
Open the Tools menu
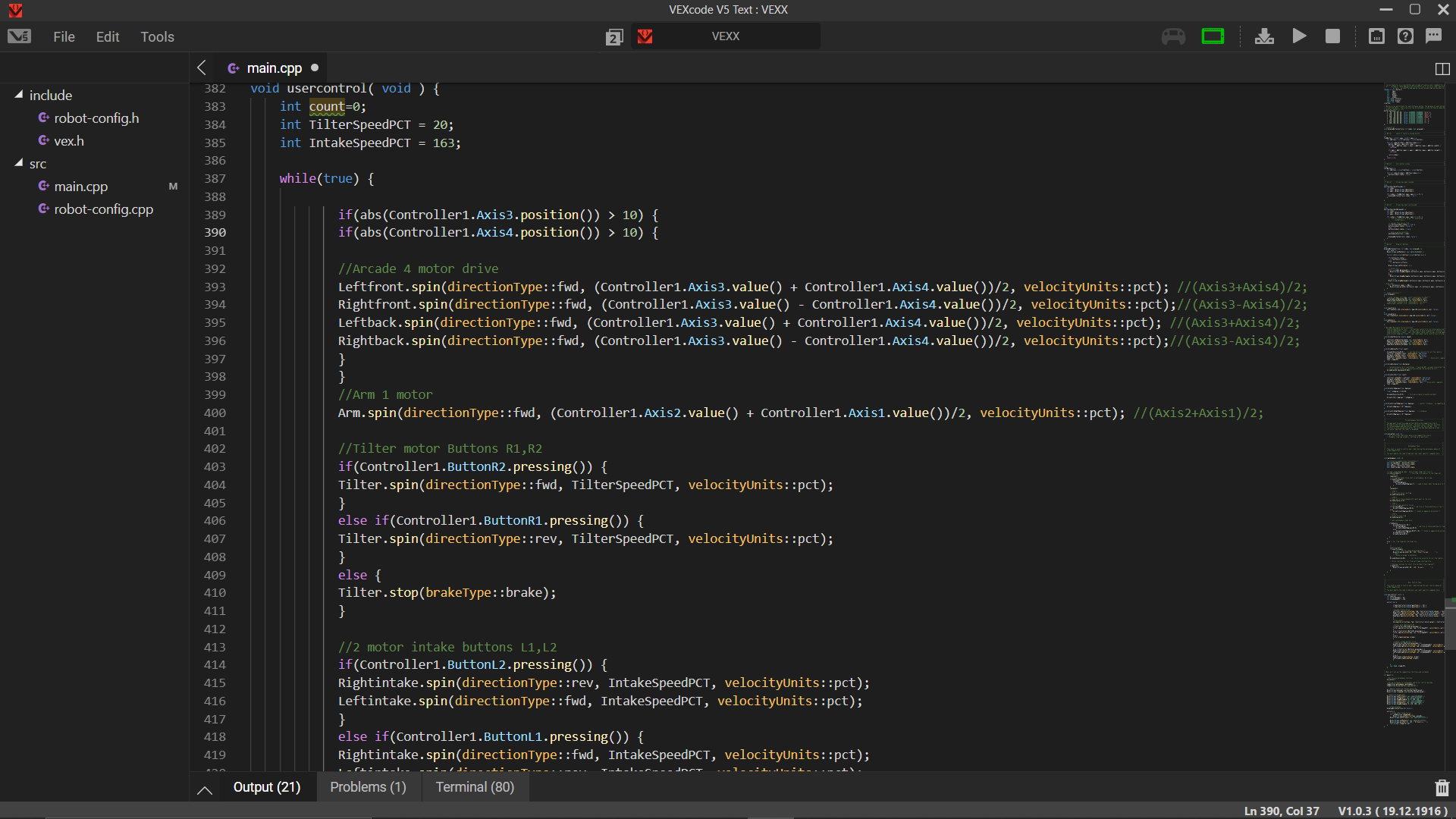click(157, 37)
